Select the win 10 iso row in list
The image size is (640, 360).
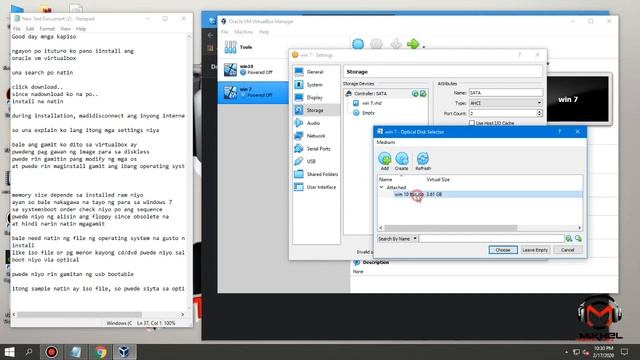480,194
